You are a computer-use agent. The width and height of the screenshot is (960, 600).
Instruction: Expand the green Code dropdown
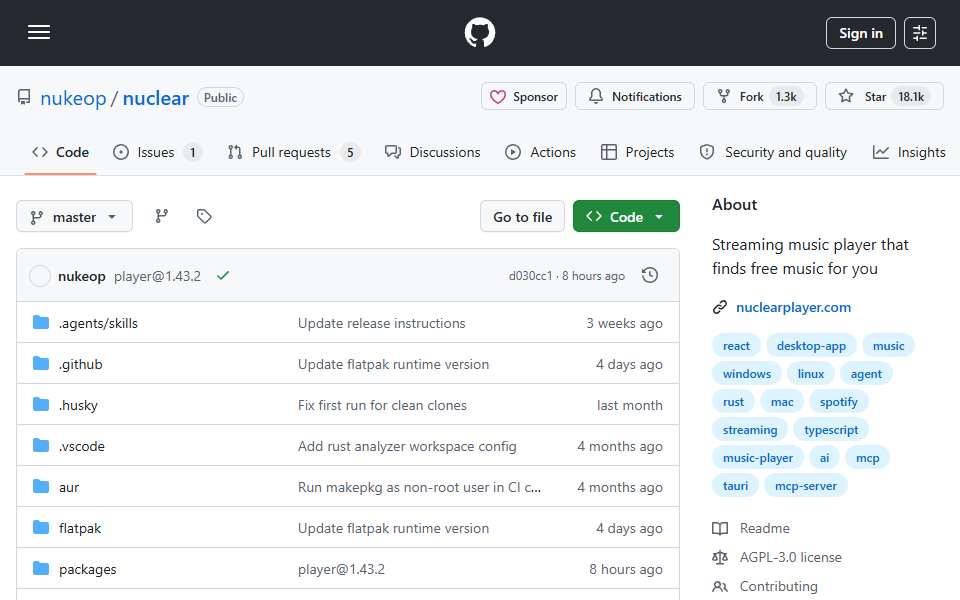626,217
